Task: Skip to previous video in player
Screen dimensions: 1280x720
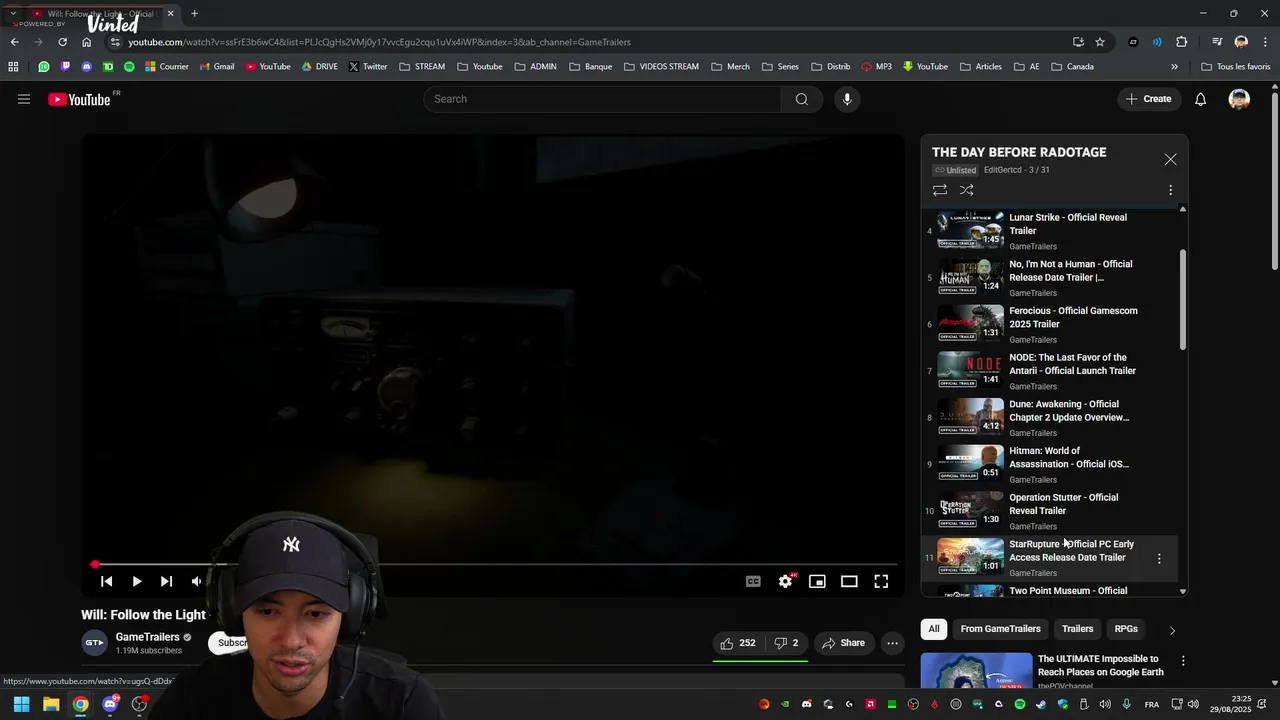Action: [x=107, y=581]
